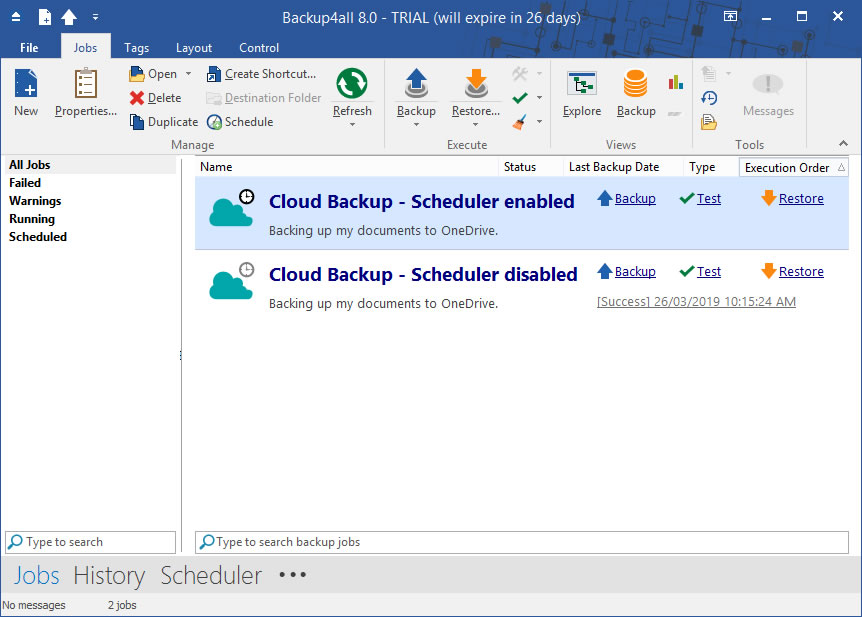Click Restore link for Scheduler enabled job
The width and height of the screenshot is (862, 617).
point(801,199)
